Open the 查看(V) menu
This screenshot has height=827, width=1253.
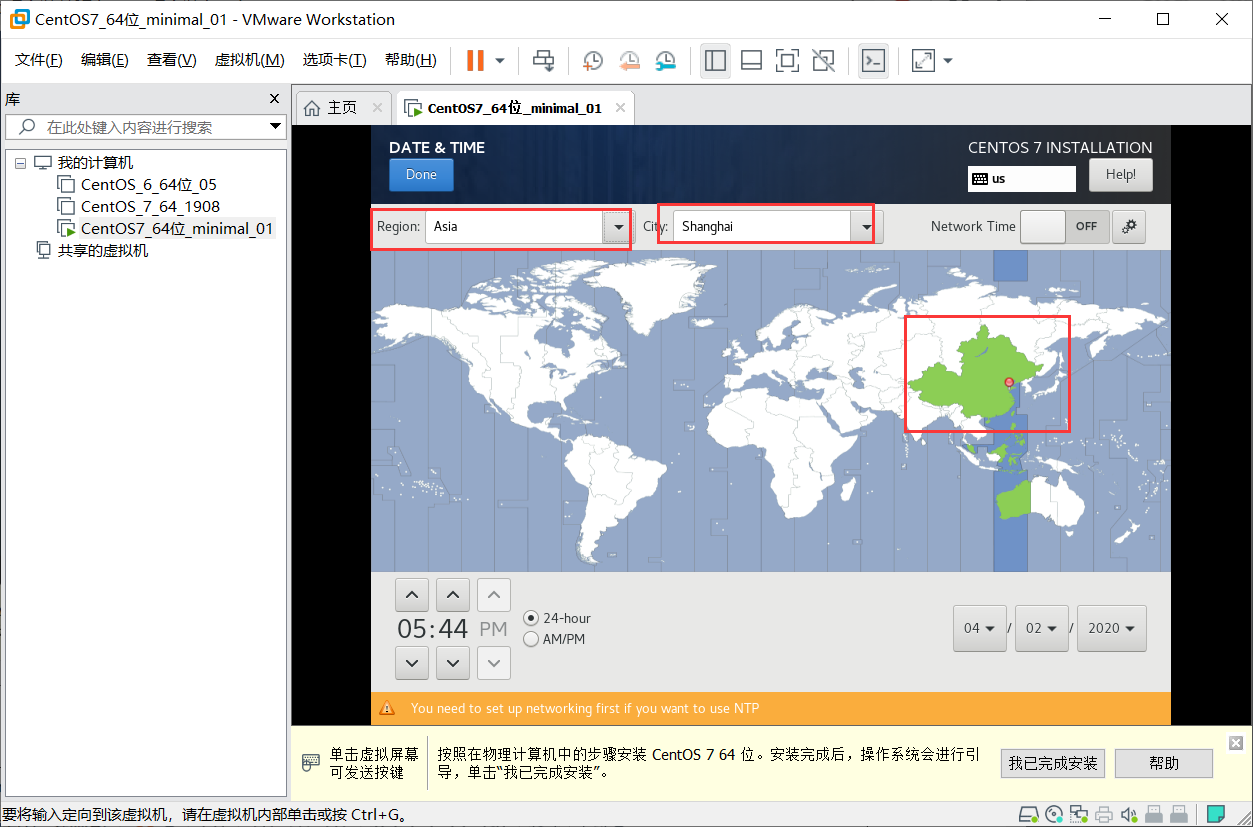click(172, 60)
